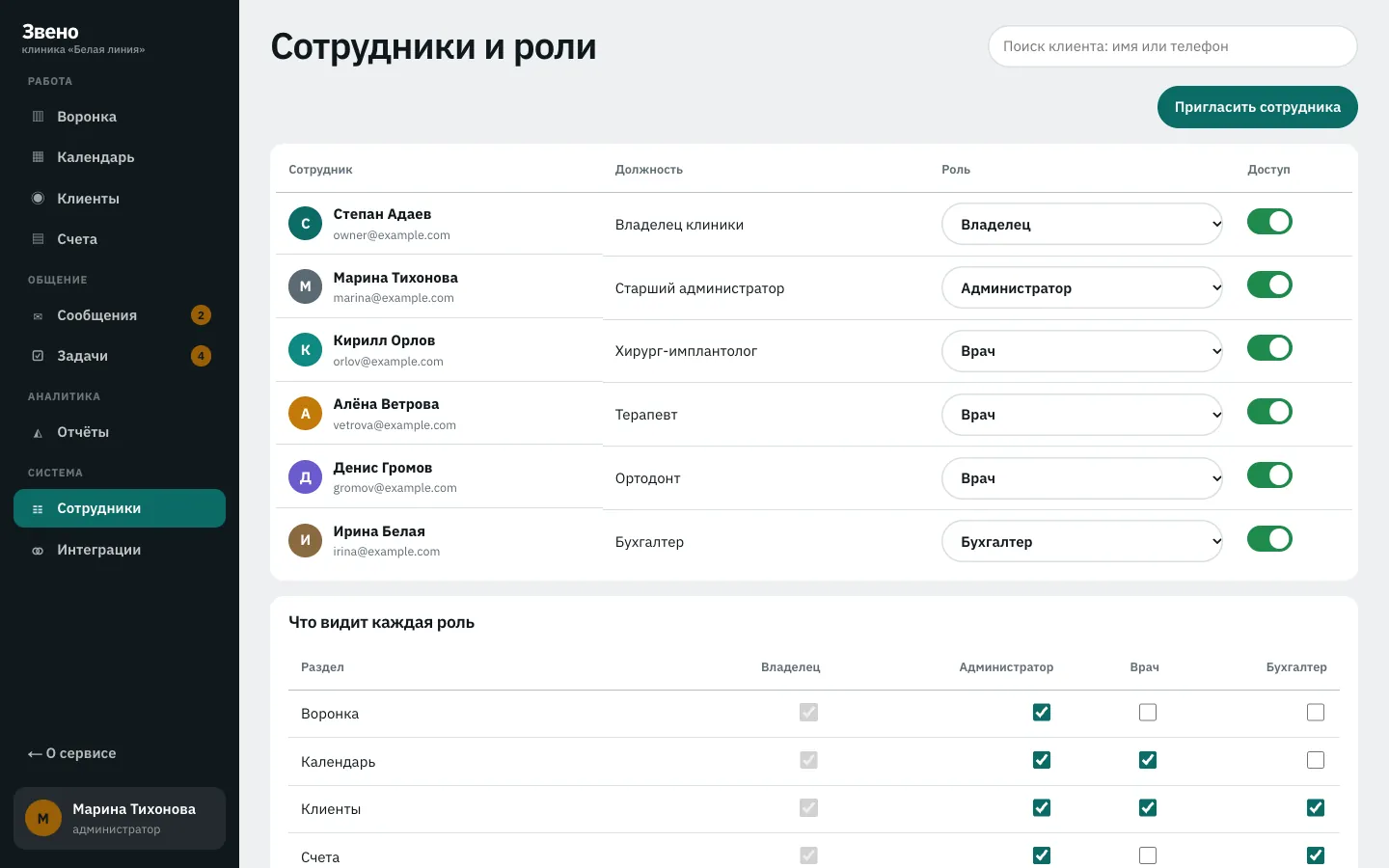This screenshot has height=868, width=1389.
Task: Open role dropdown for Степан Адаев
Action: [x=1082, y=224]
